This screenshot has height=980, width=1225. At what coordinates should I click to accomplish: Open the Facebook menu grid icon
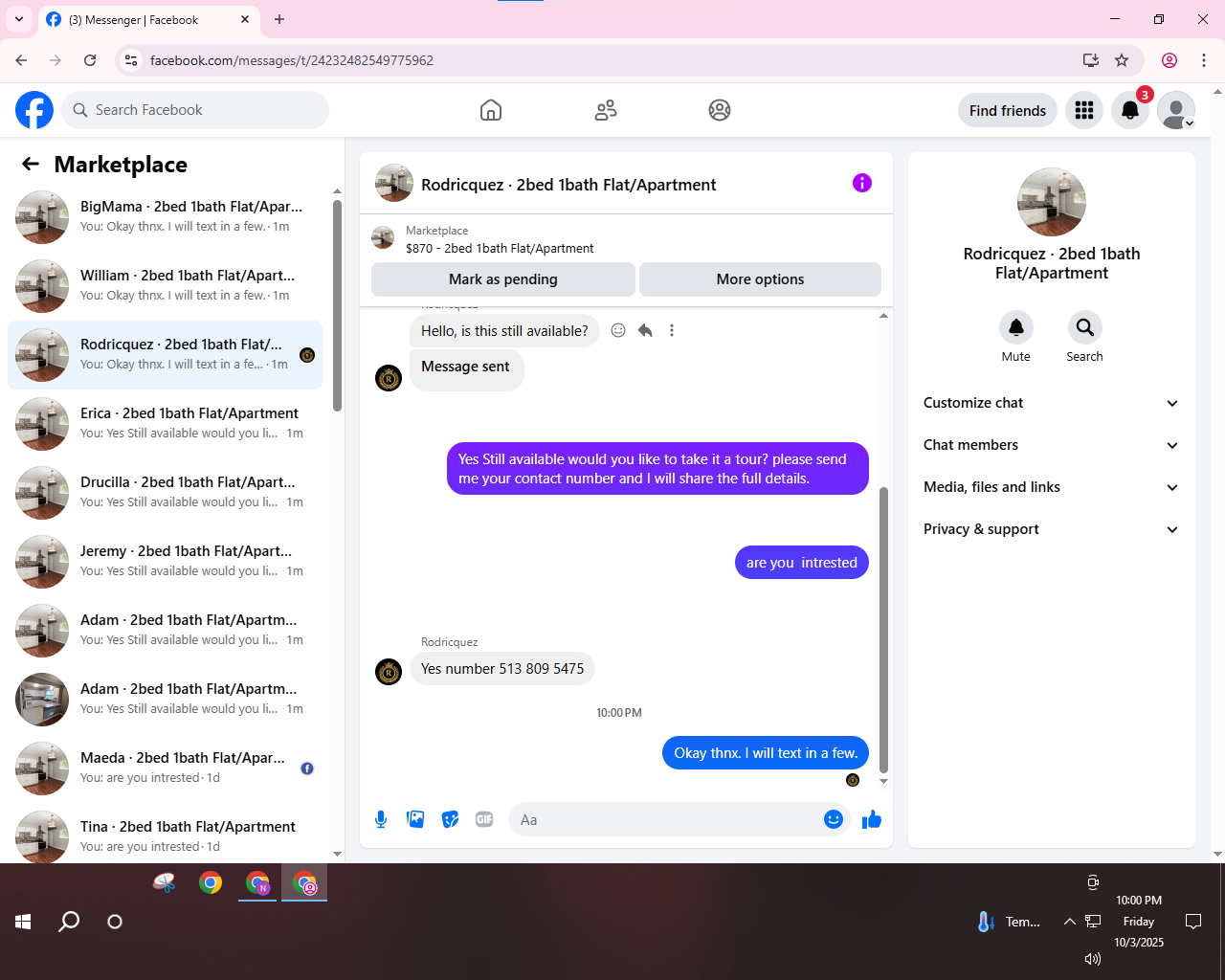click(x=1084, y=110)
